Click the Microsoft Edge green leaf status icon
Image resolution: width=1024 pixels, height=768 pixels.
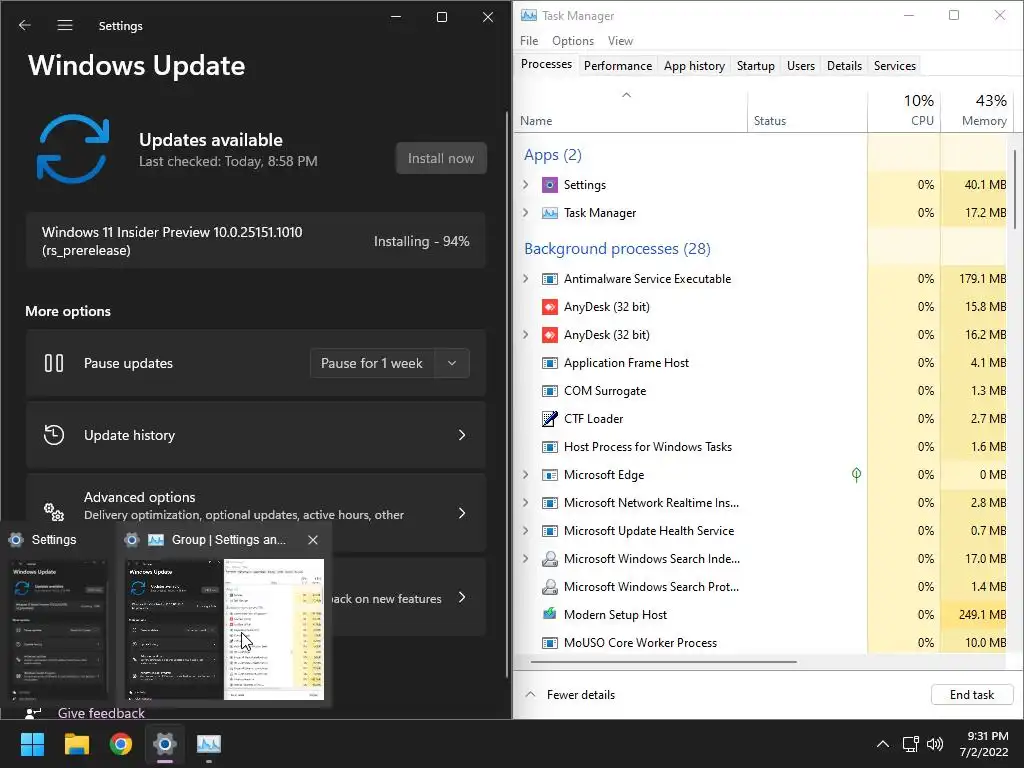(856, 475)
